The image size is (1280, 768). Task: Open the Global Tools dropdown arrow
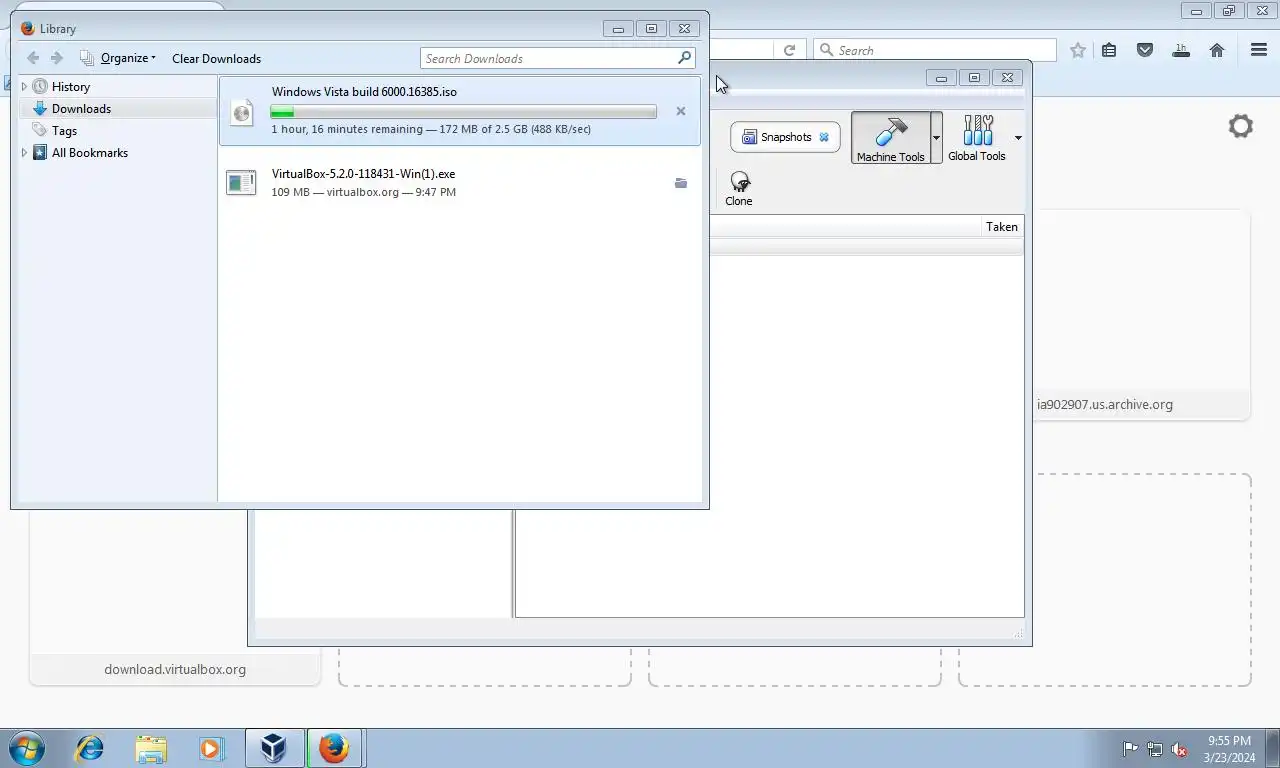click(x=1018, y=138)
